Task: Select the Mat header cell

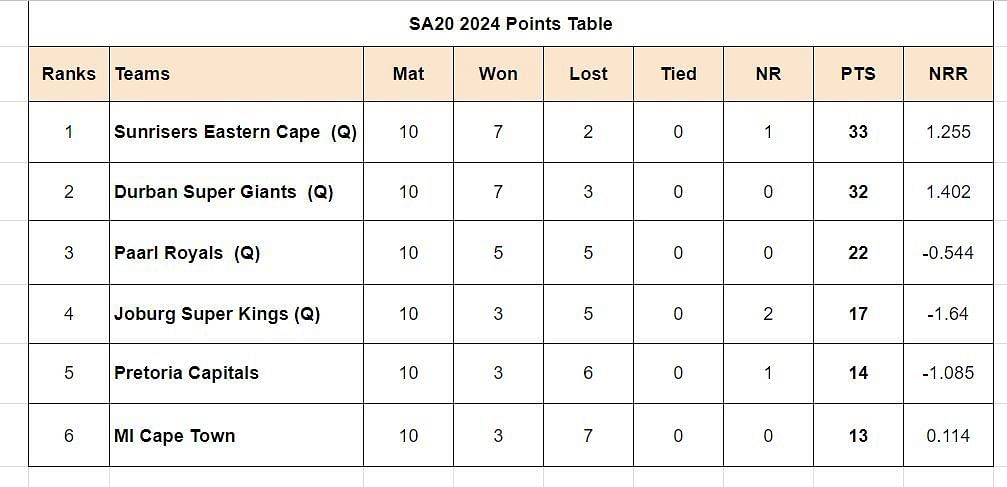Action: coord(408,74)
